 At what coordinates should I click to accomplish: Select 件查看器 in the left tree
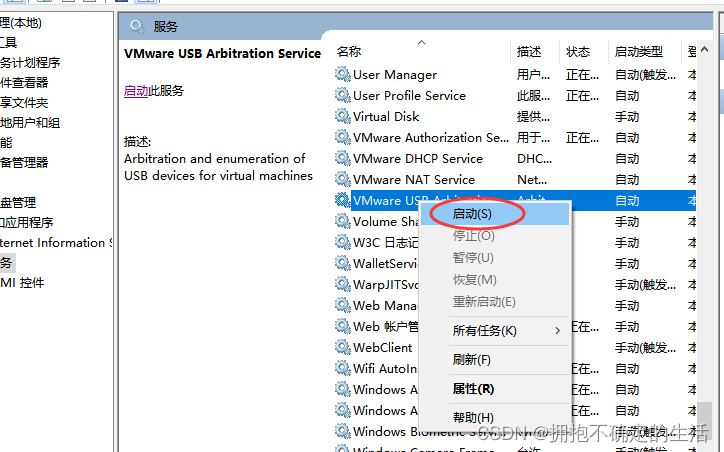click(x=24, y=83)
